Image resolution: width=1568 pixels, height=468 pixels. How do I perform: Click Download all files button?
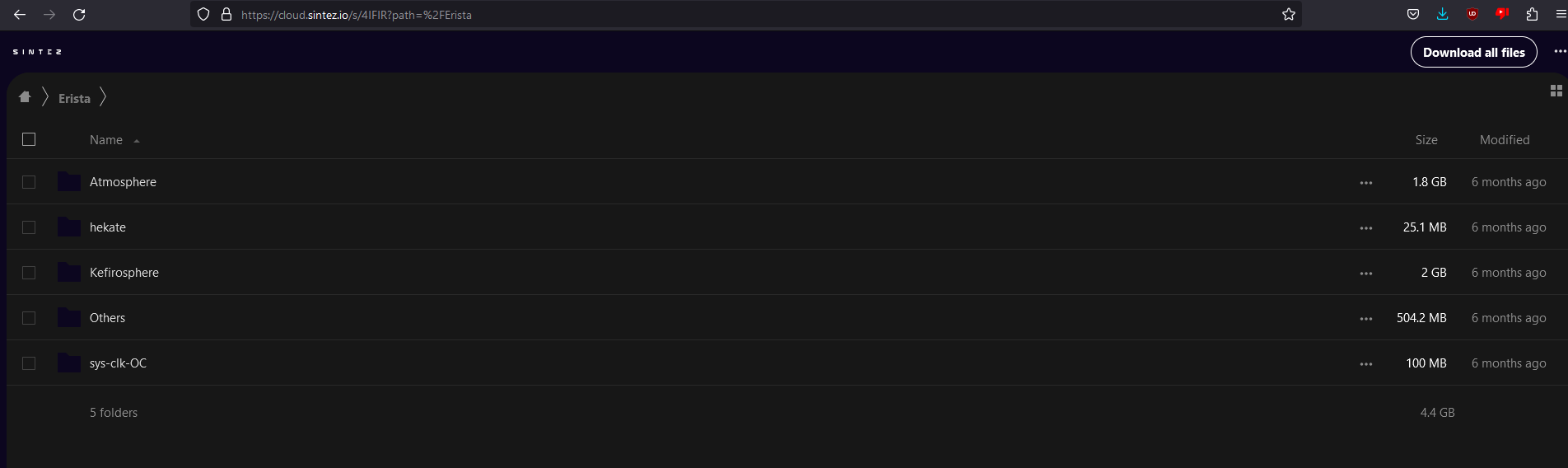1474,52
